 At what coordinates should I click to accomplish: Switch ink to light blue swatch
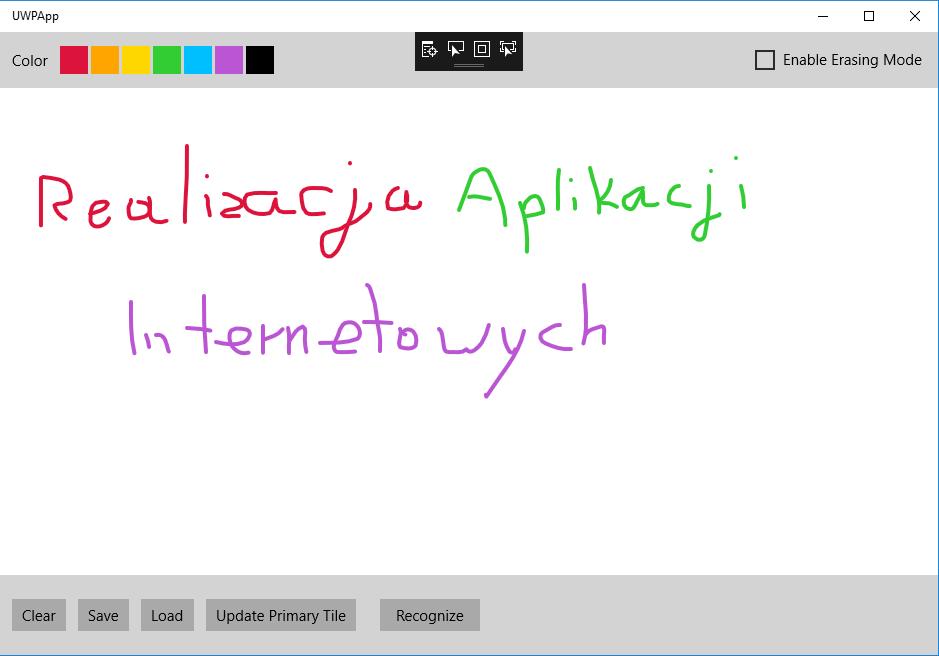tap(198, 60)
